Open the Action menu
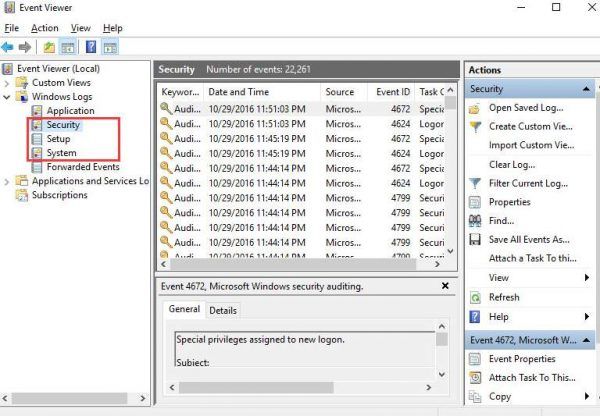Screen dimensions: 600x416 coord(45,28)
